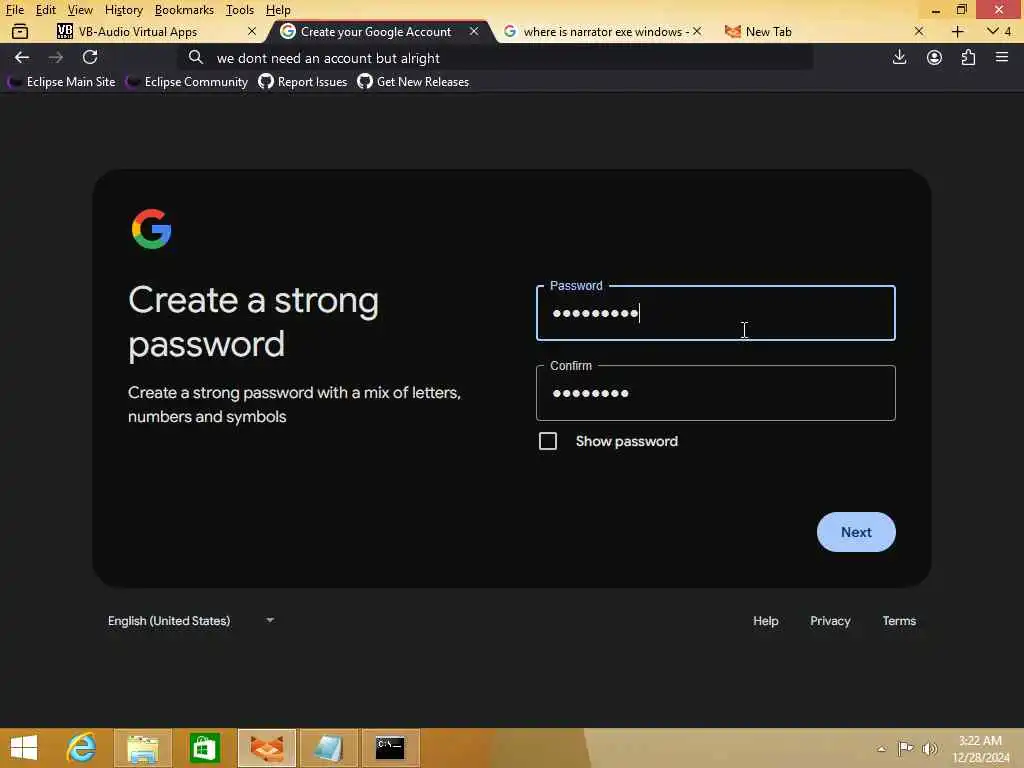
Task: Open the Terms footer link
Action: coord(899,620)
